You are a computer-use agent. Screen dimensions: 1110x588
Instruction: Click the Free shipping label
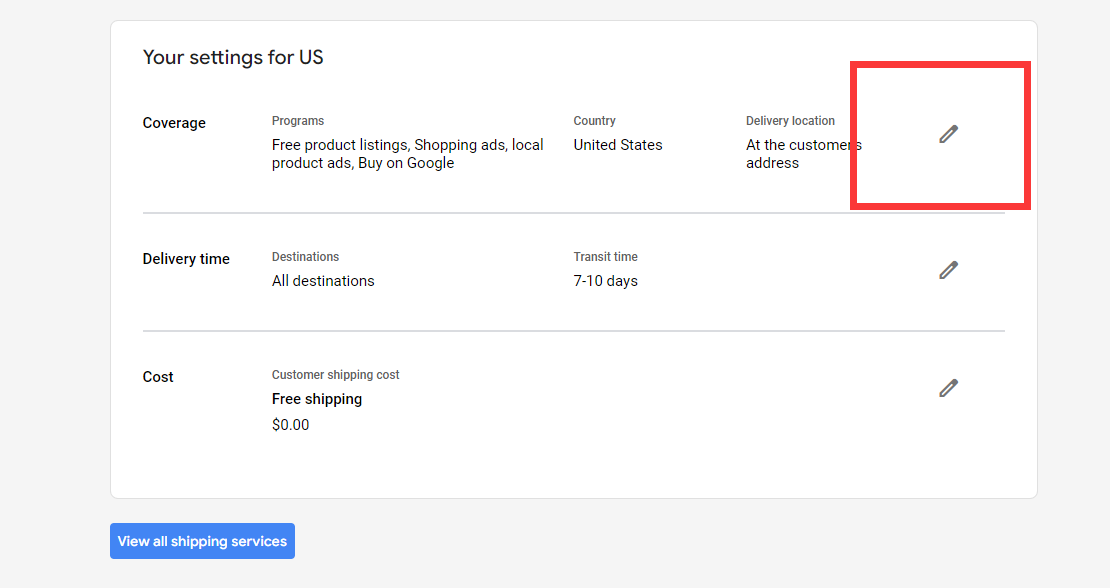pos(317,398)
